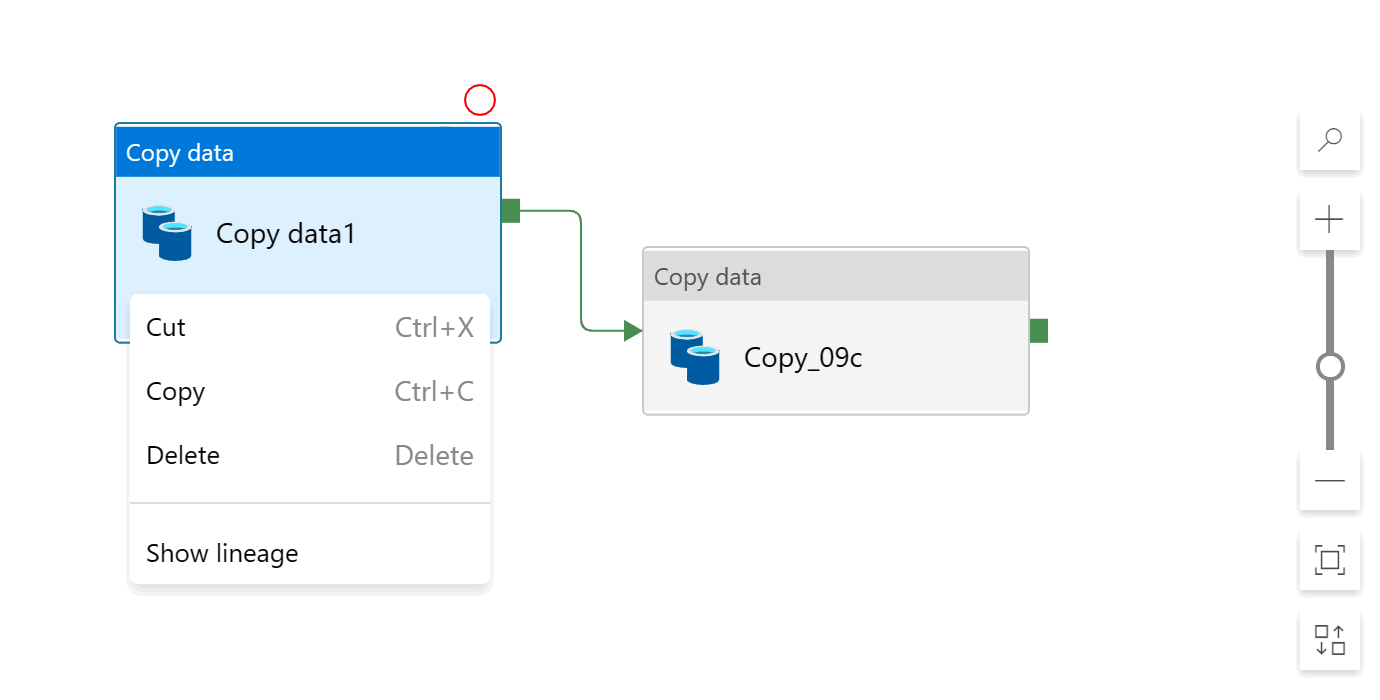The image size is (1380, 700).
Task: Click green output connector on Copy data1
Action: 510,211
